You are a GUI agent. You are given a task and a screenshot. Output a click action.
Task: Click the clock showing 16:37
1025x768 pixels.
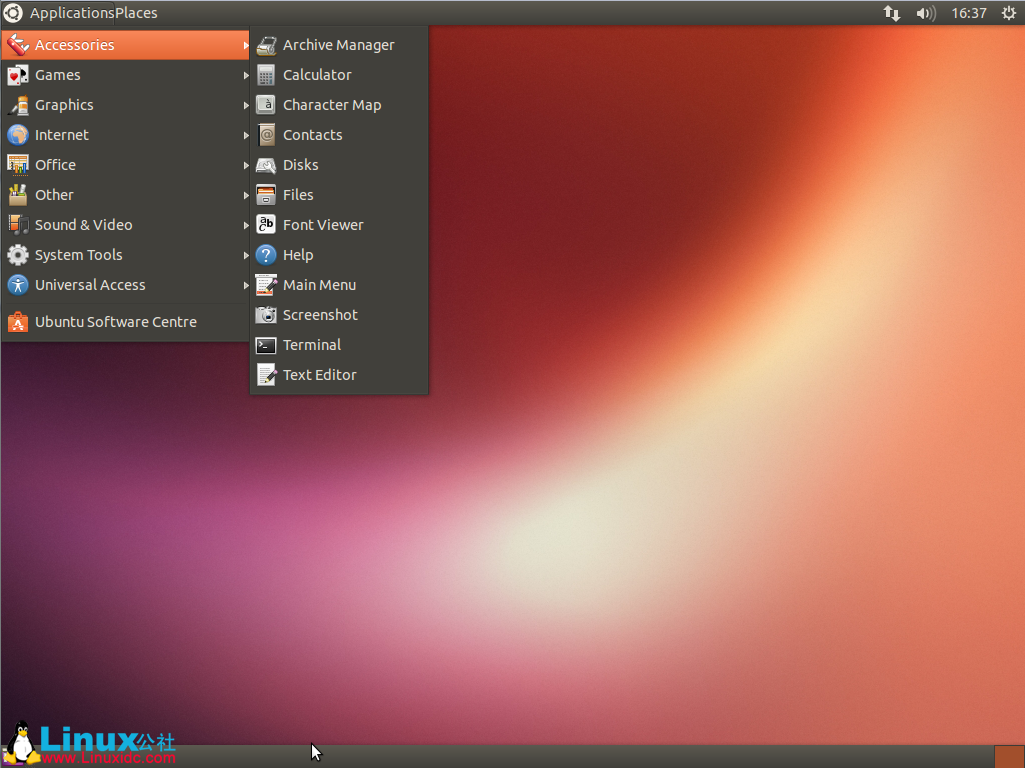click(969, 14)
